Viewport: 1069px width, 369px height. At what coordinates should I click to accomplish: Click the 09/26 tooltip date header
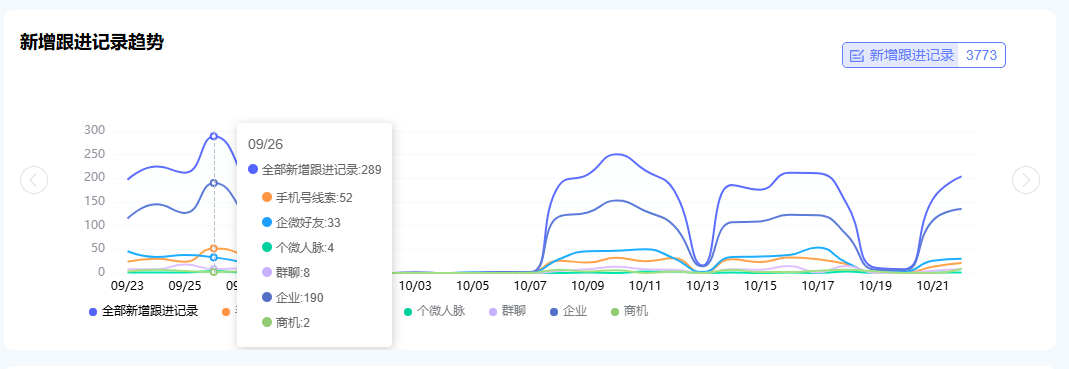[x=265, y=144]
